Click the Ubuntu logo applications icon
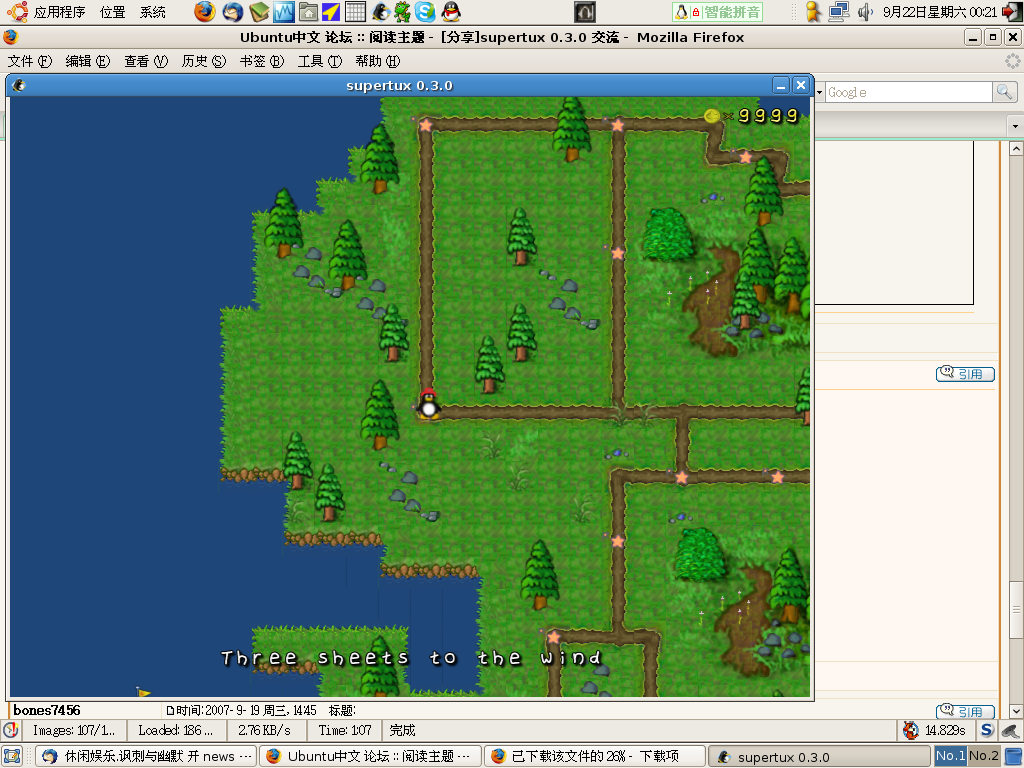Screen dimensions: 1024x768 tap(17, 12)
